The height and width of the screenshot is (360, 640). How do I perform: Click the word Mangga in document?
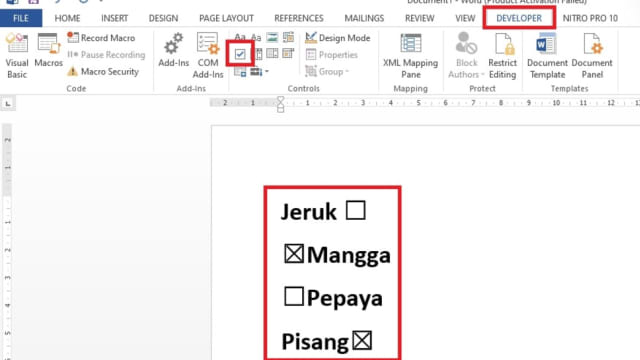pyautogui.click(x=349, y=255)
